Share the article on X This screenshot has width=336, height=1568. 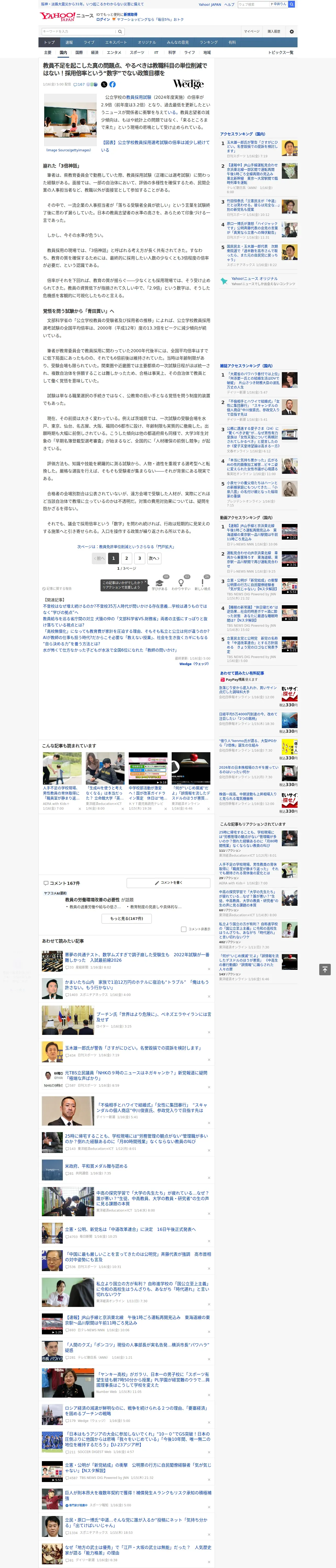(104, 85)
